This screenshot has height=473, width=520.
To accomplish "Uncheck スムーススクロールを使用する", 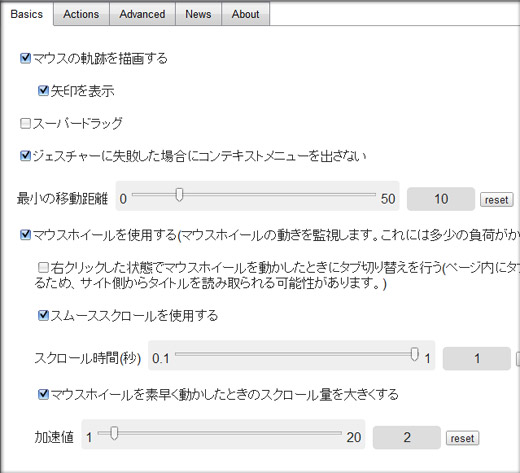I will tap(43, 315).
